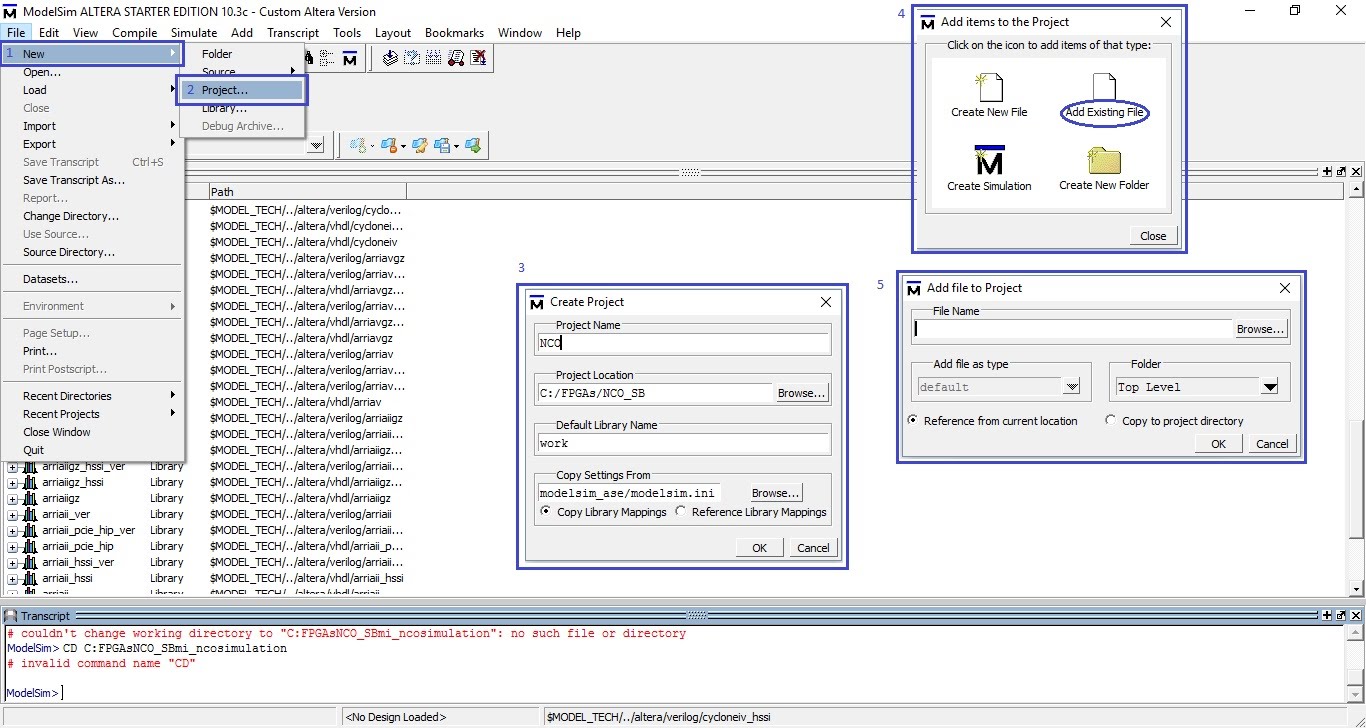Click the layout toolbar icon with green arrow
The image size is (1366, 728).
pos(473,146)
